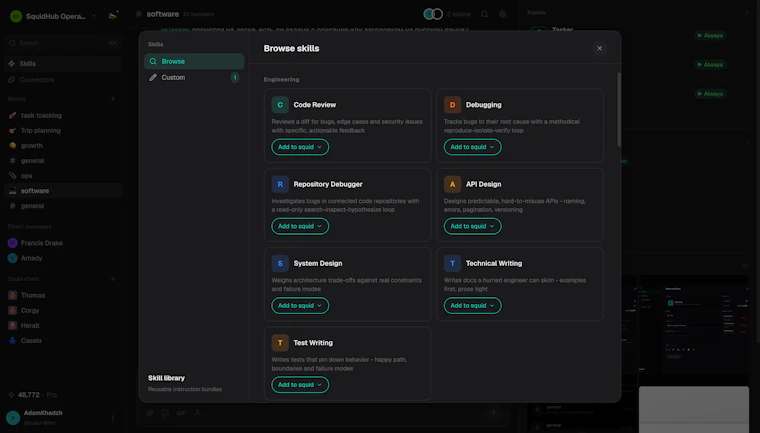Open the task tracking room
This screenshot has height=433, width=760.
click(63, 115)
